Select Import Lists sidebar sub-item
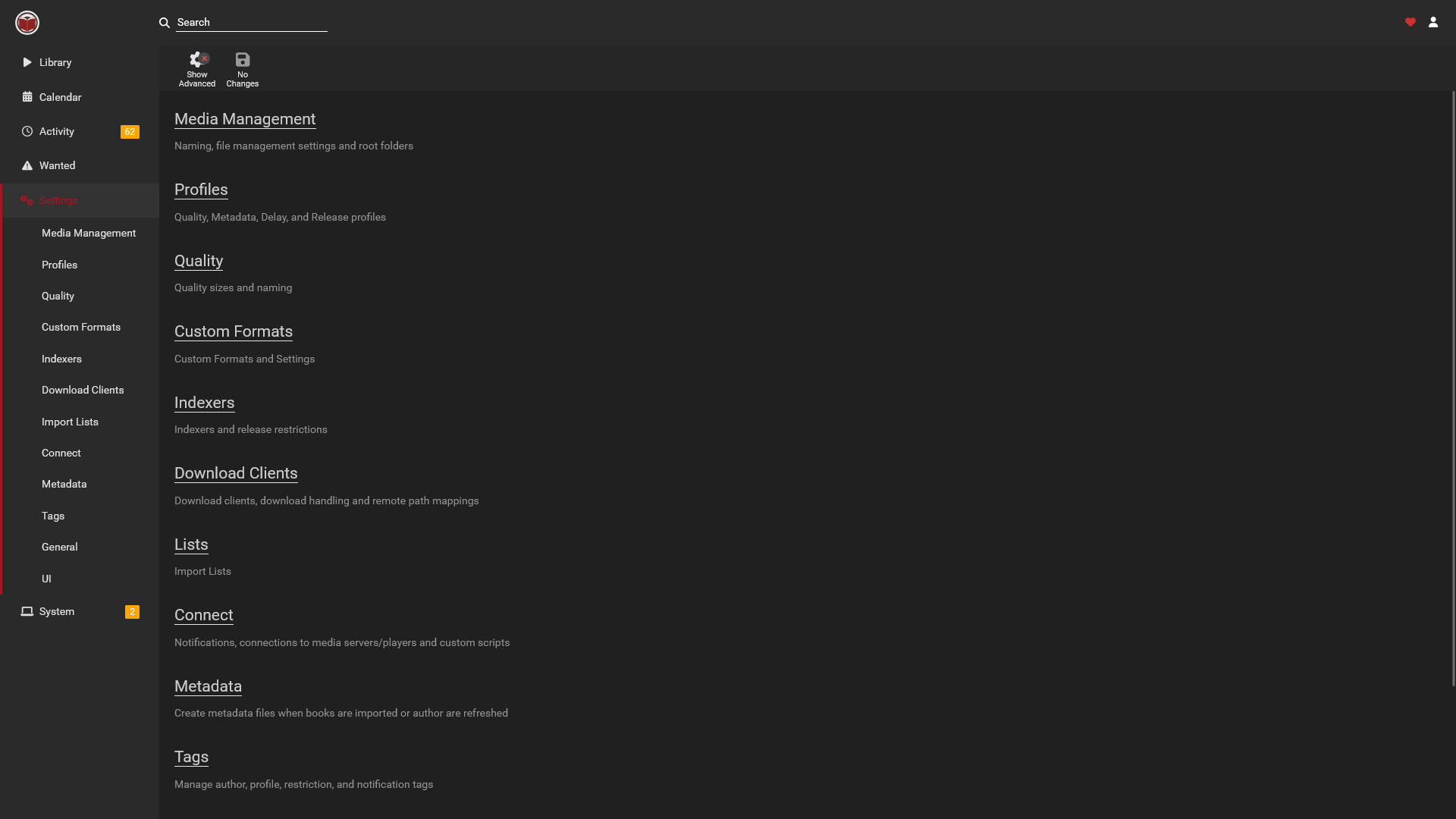This screenshot has height=819, width=1456. [70, 422]
